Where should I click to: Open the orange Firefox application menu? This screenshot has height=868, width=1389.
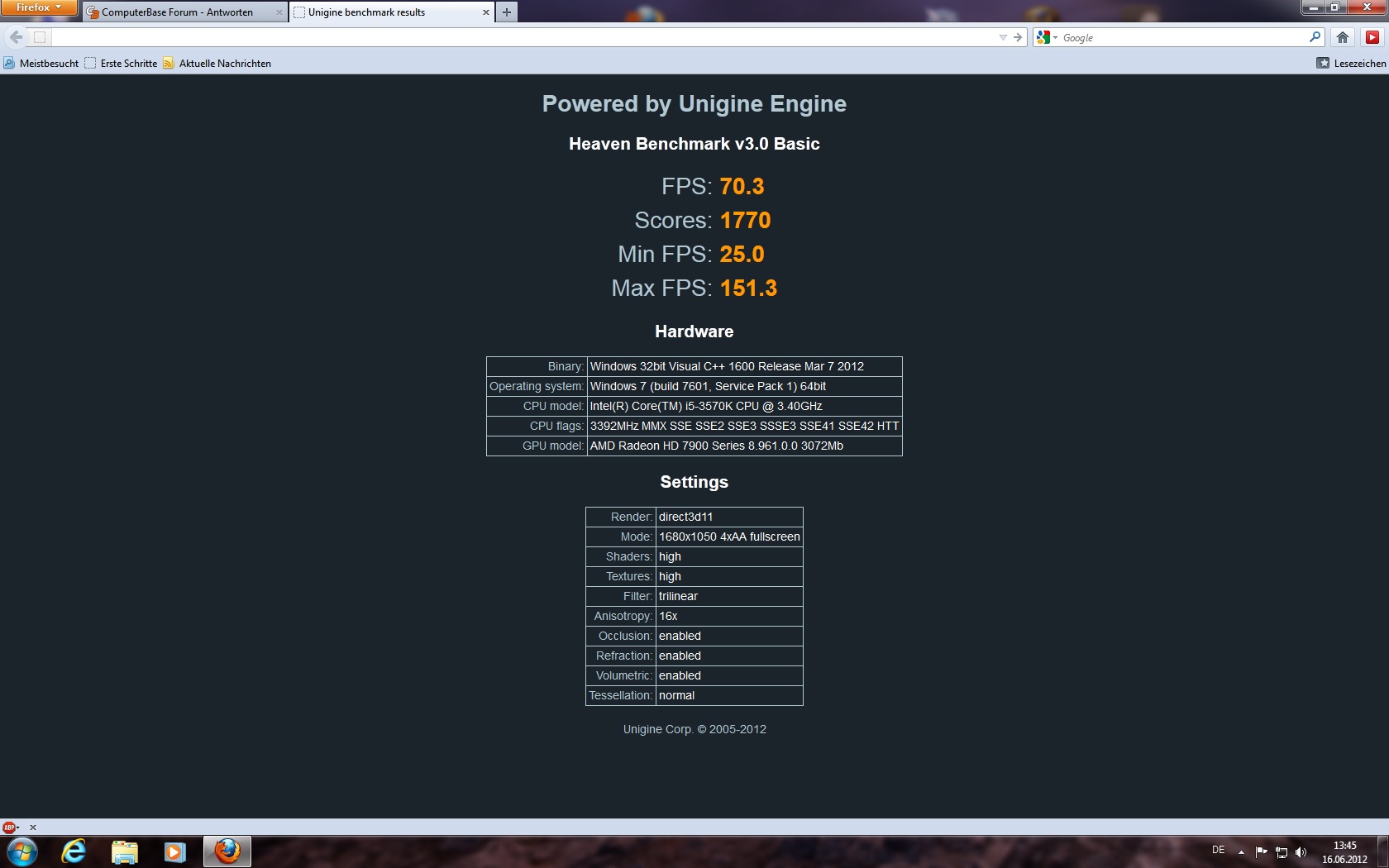coord(38,7)
